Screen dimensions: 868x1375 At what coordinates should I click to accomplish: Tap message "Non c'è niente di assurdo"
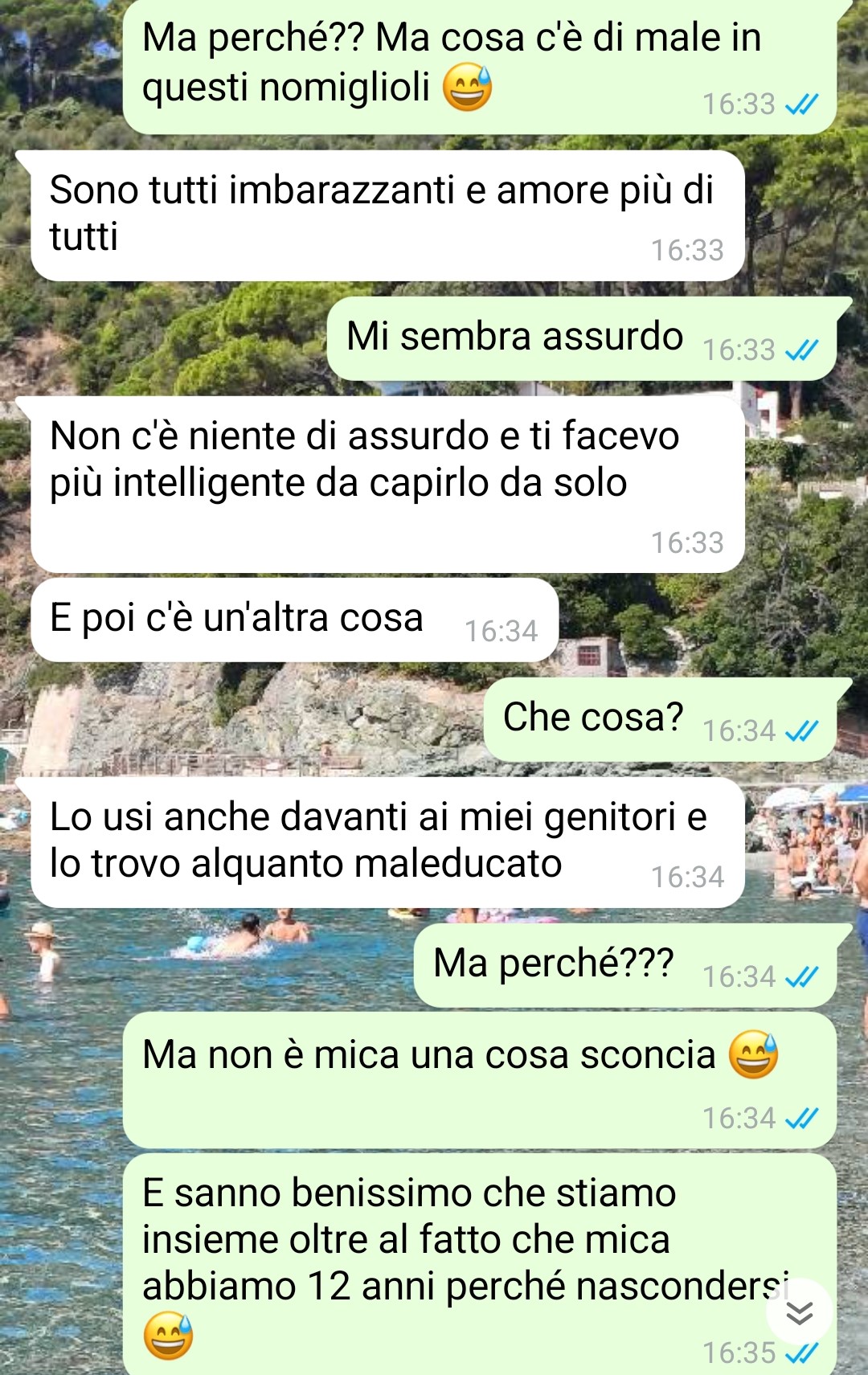click(387, 485)
